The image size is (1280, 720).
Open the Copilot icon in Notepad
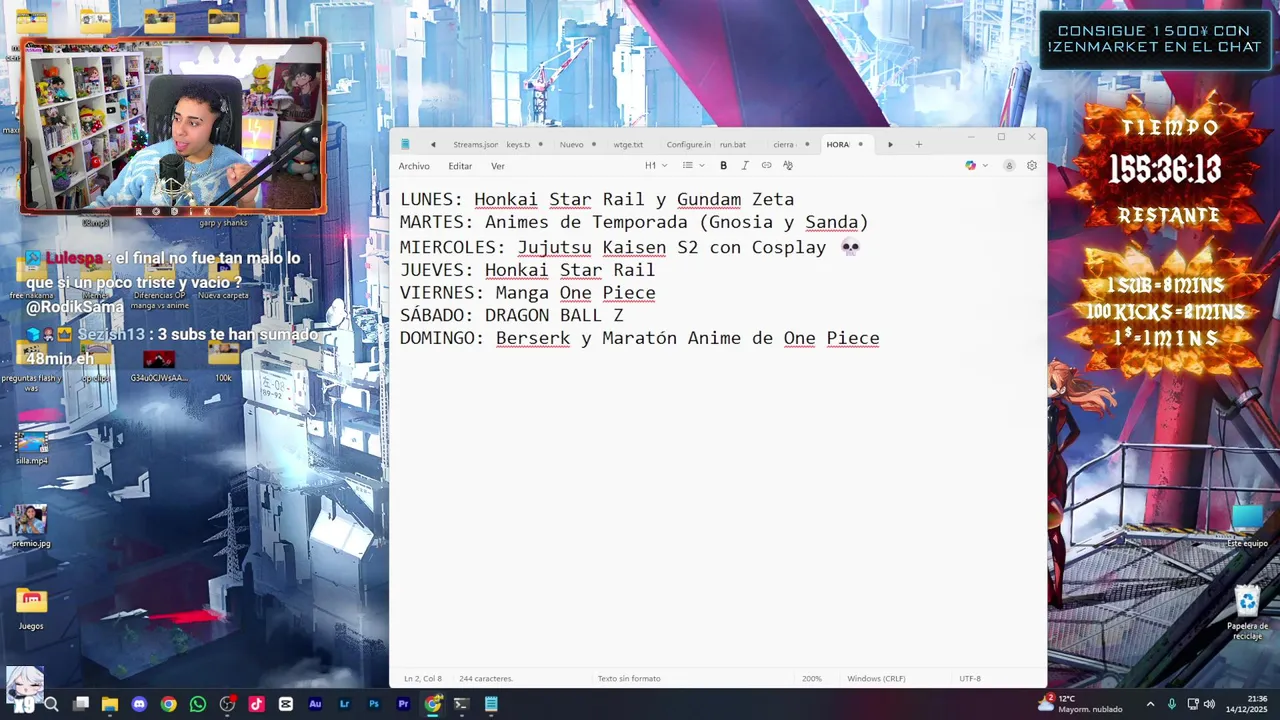pos(970,166)
